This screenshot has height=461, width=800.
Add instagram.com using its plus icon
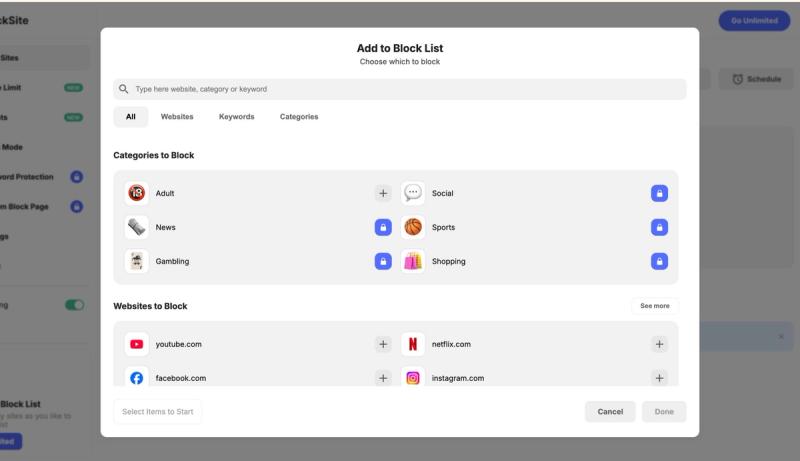click(659, 378)
